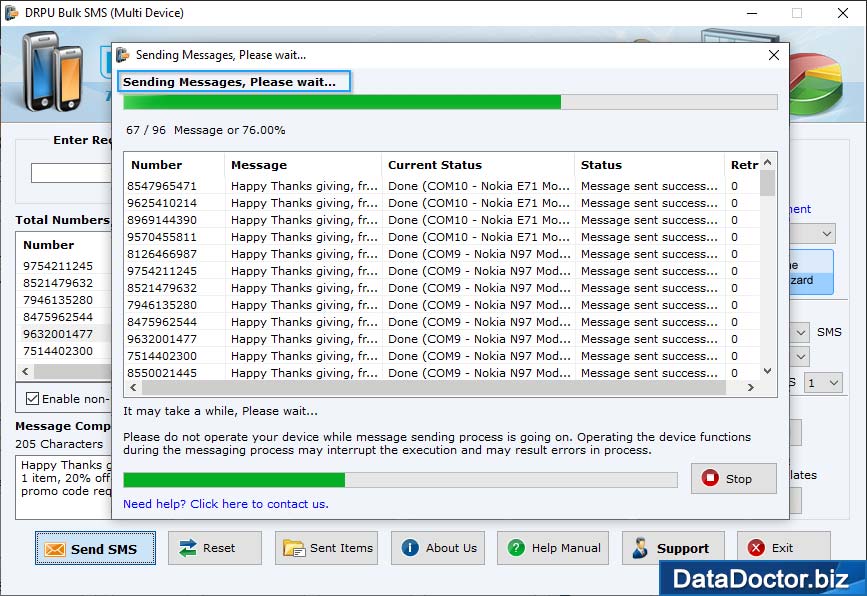
Task: Click the green question mark Help icon
Action: pos(516,548)
